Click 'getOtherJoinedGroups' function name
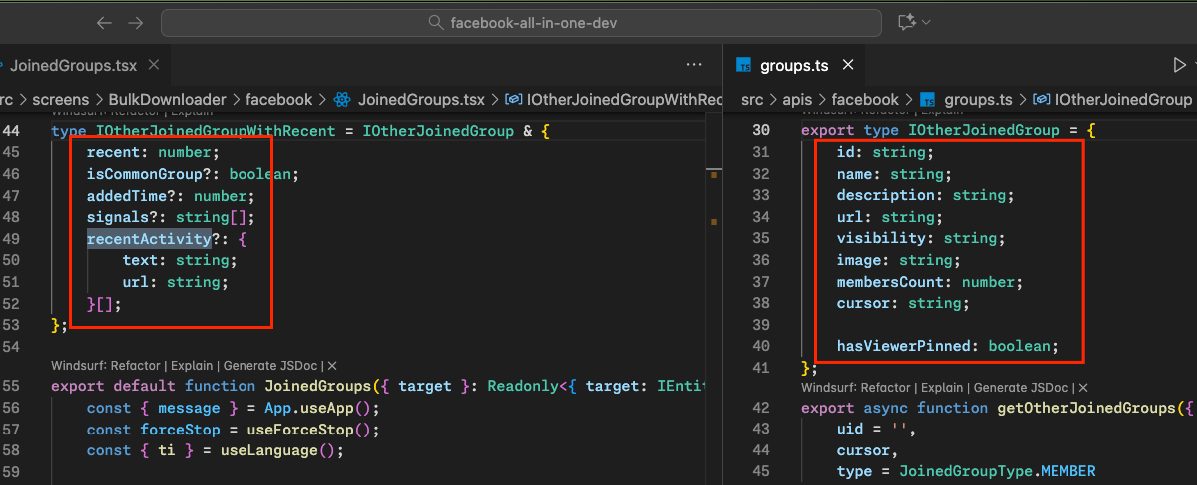This screenshot has width=1197, height=485. 1086,408
